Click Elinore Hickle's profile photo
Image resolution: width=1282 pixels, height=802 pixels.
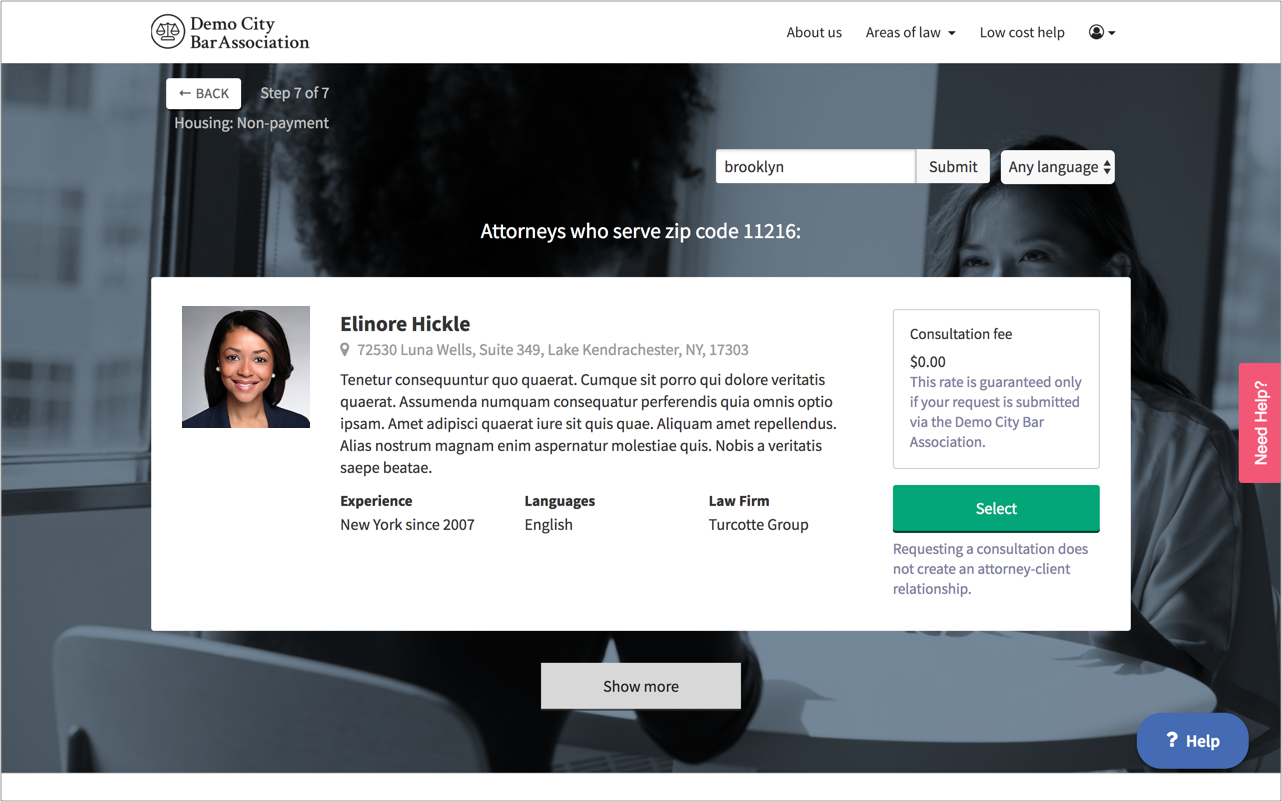[x=246, y=367]
